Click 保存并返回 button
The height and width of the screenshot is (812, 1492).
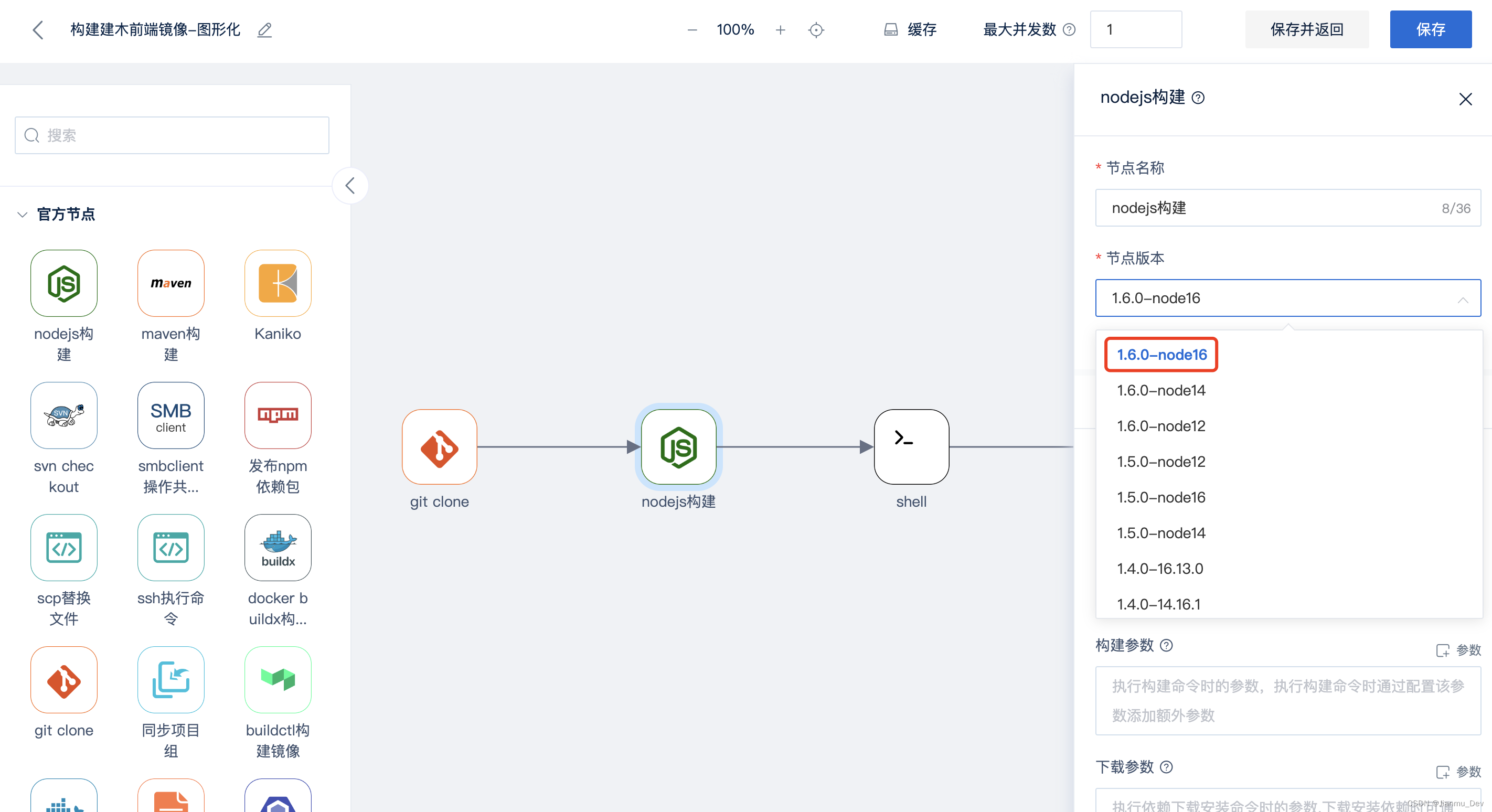[x=1307, y=29]
